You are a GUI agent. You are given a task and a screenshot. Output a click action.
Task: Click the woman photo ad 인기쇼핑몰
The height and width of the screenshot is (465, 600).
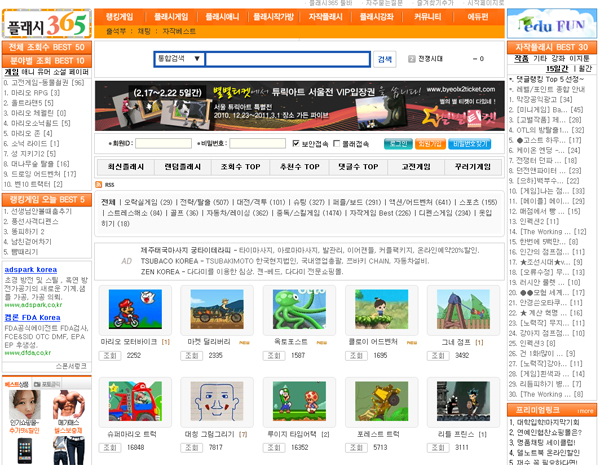tap(25, 405)
